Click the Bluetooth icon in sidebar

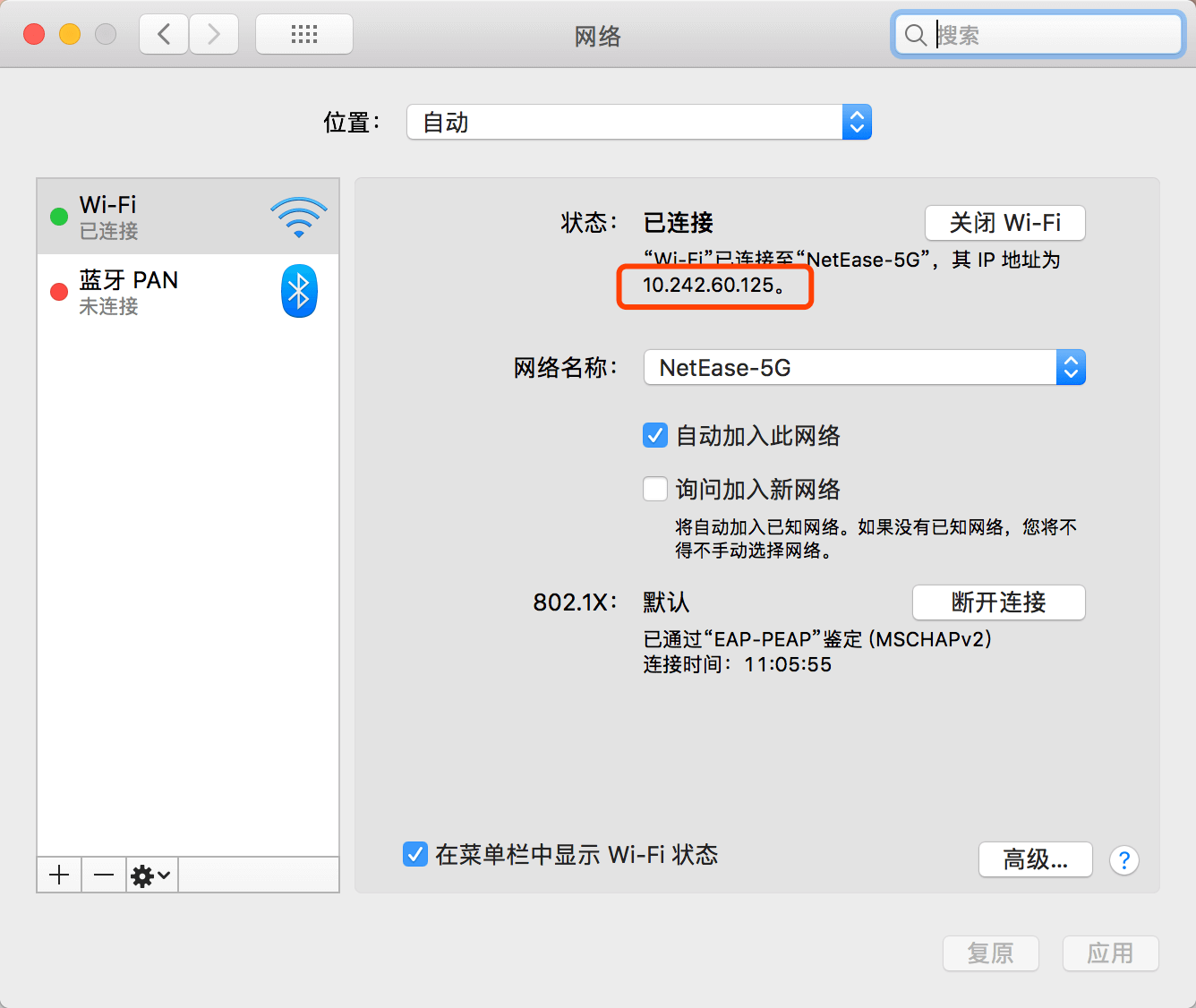(x=299, y=291)
